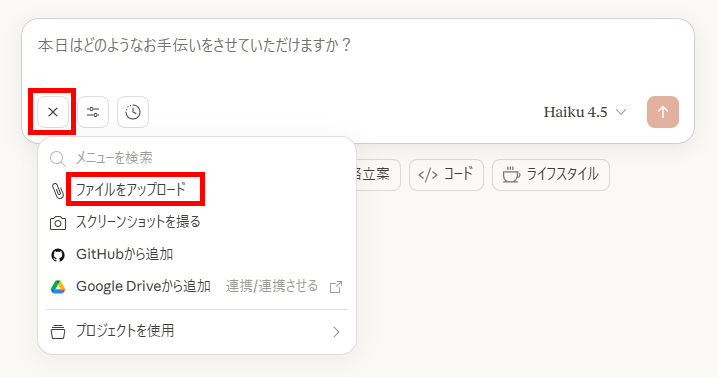This screenshot has width=718, height=377.
Task: Click the camera screenshot icon
Action: 58,223
